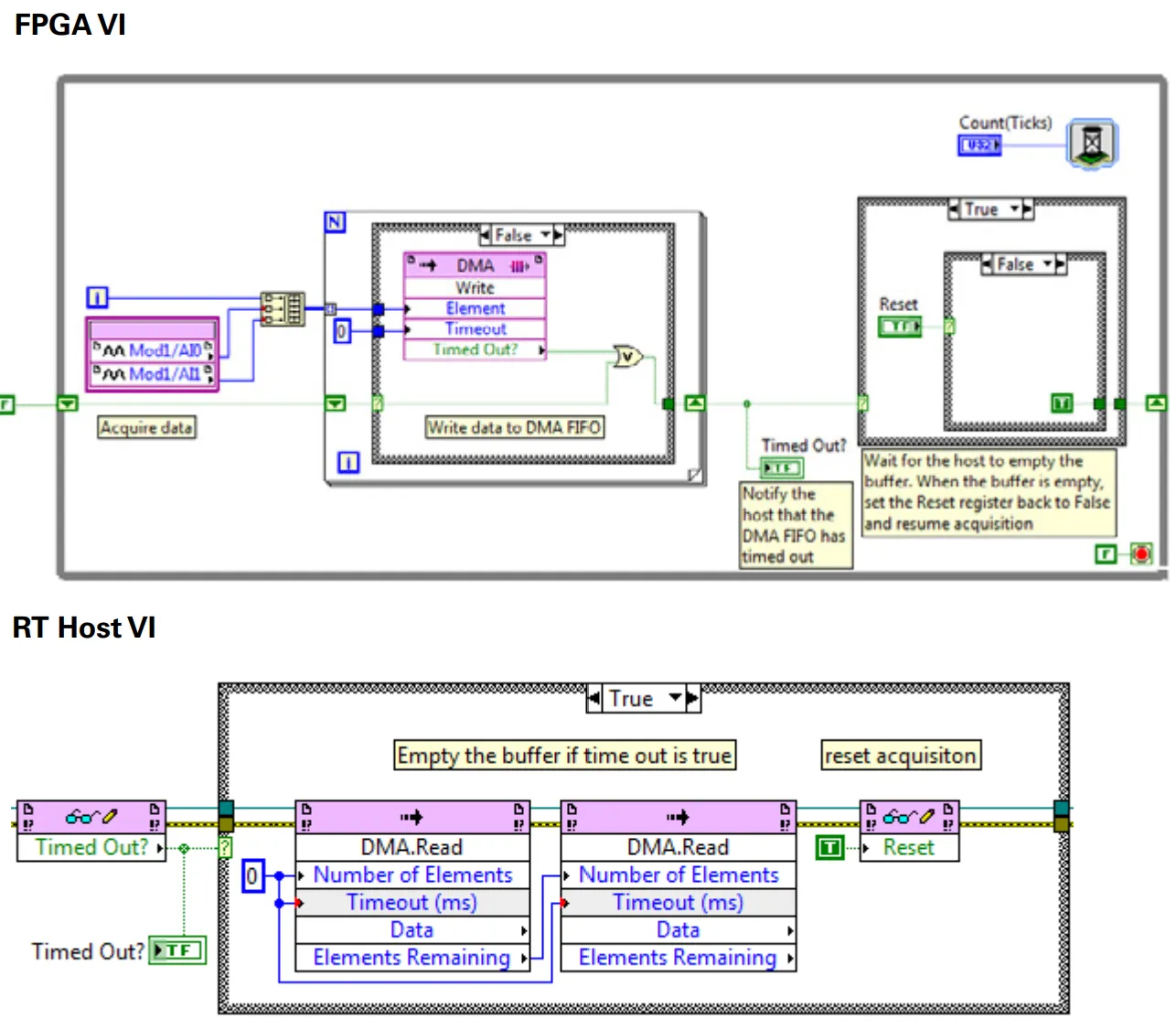Click the Read/Write Control node with Timed Out? item

(91, 816)
